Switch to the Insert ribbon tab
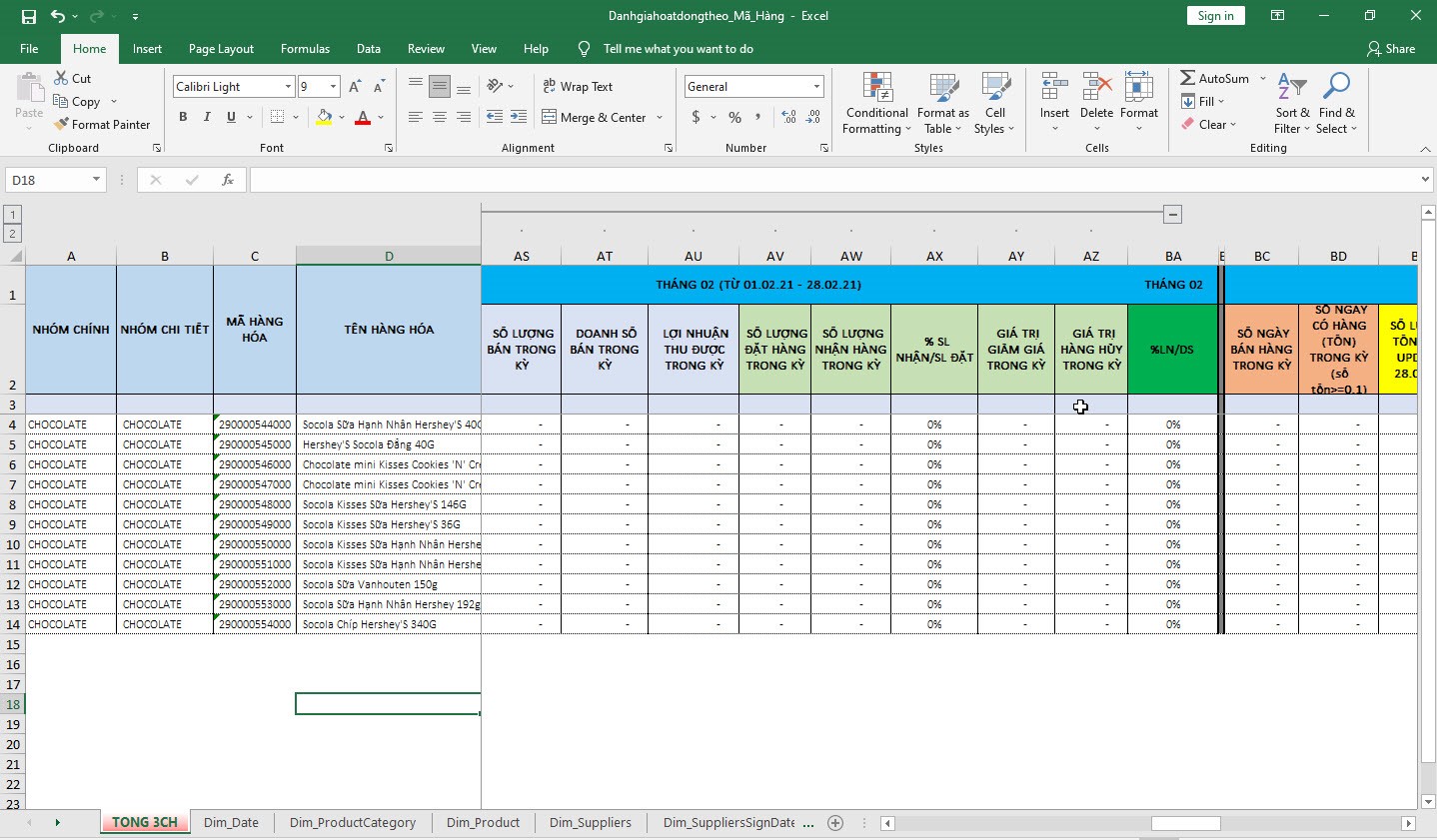Viewport: 1437px width, 840px height. tap(147, 49)
